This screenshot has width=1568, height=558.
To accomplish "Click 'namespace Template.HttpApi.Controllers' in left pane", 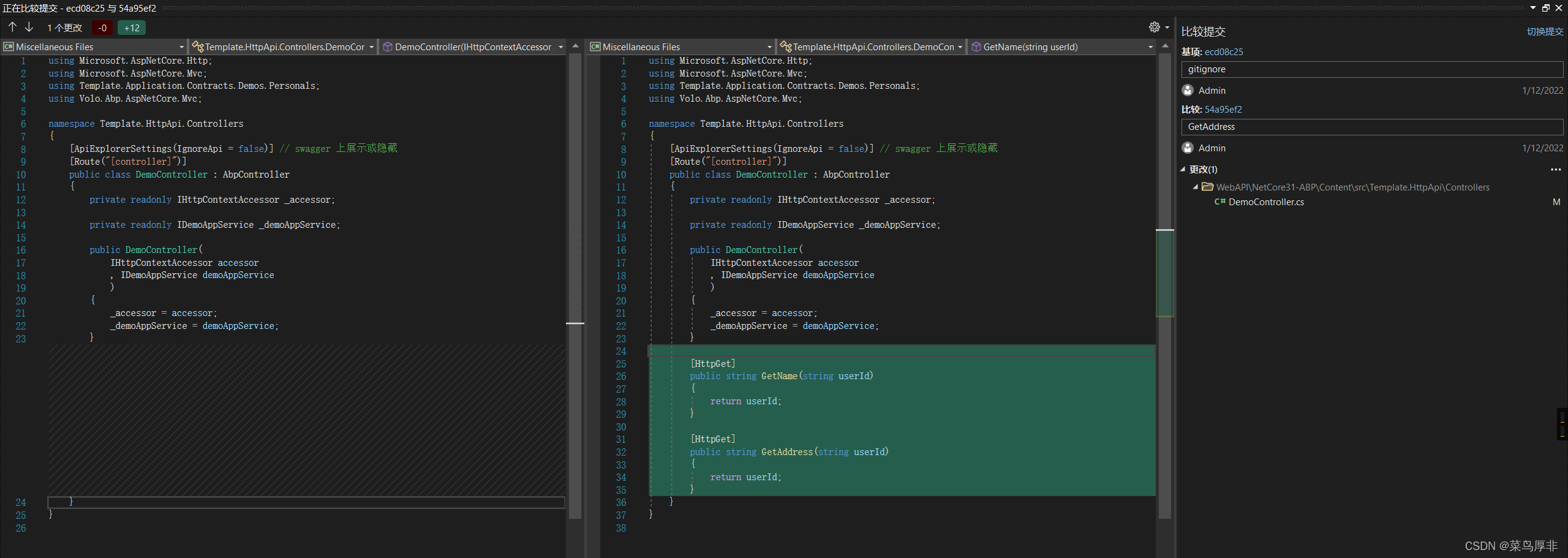I will (146, 124).
